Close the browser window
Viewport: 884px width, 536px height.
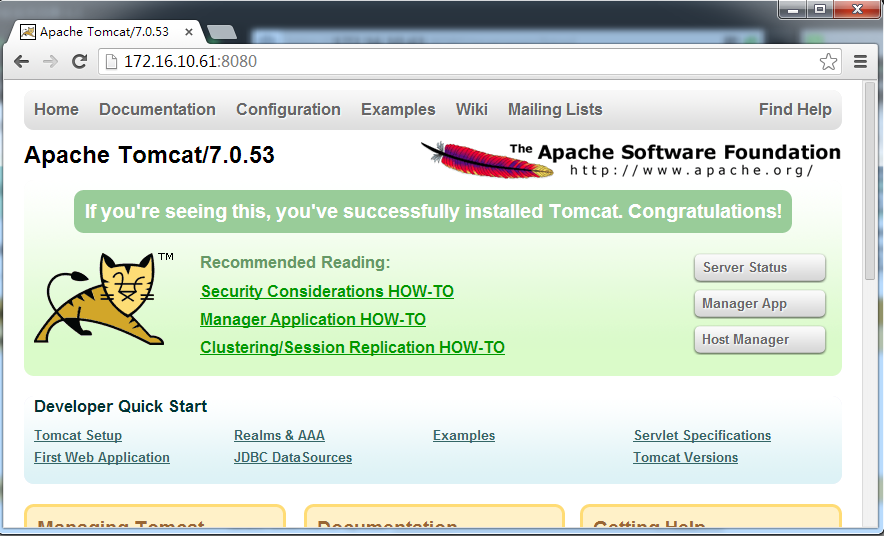[858, 10]
